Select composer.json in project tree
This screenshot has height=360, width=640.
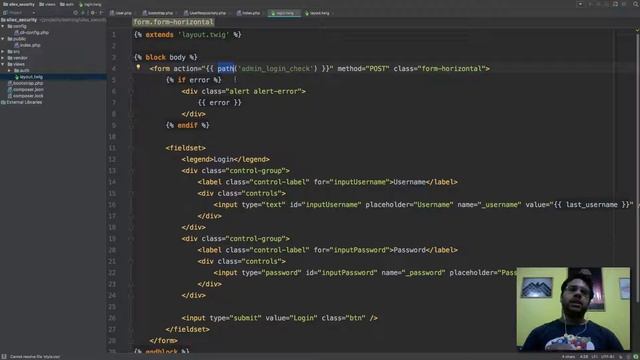pos(28,89)
